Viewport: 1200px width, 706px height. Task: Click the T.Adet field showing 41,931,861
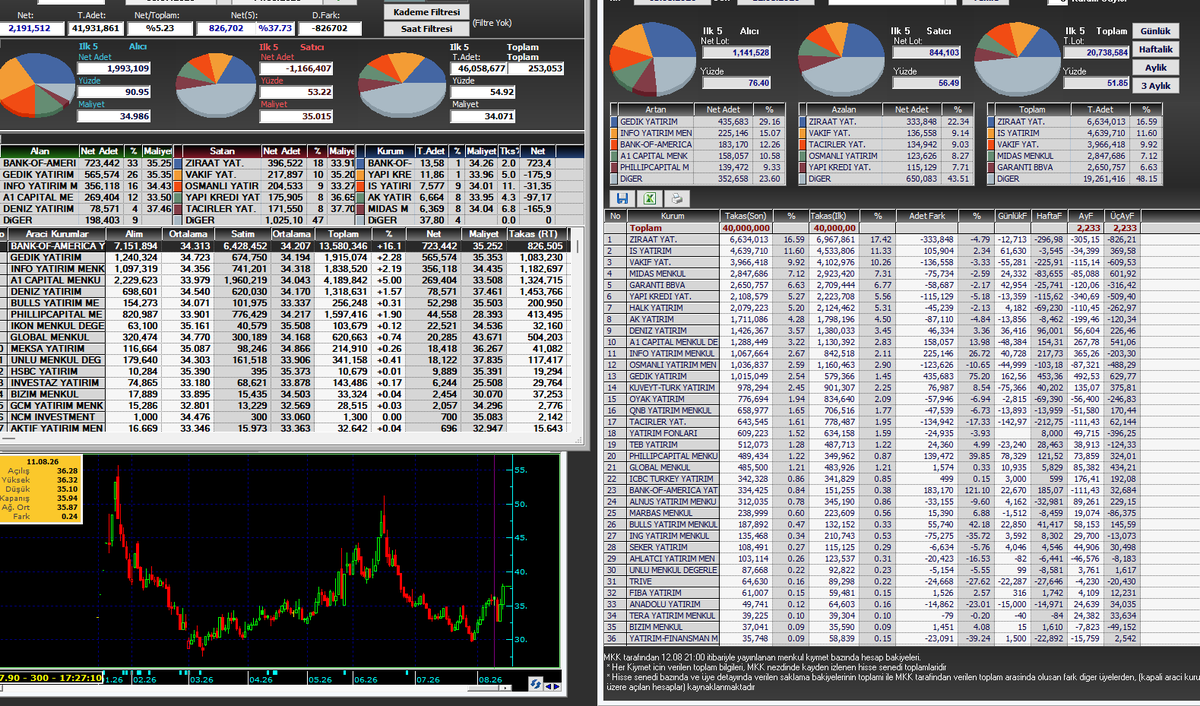tap(97, 29)
